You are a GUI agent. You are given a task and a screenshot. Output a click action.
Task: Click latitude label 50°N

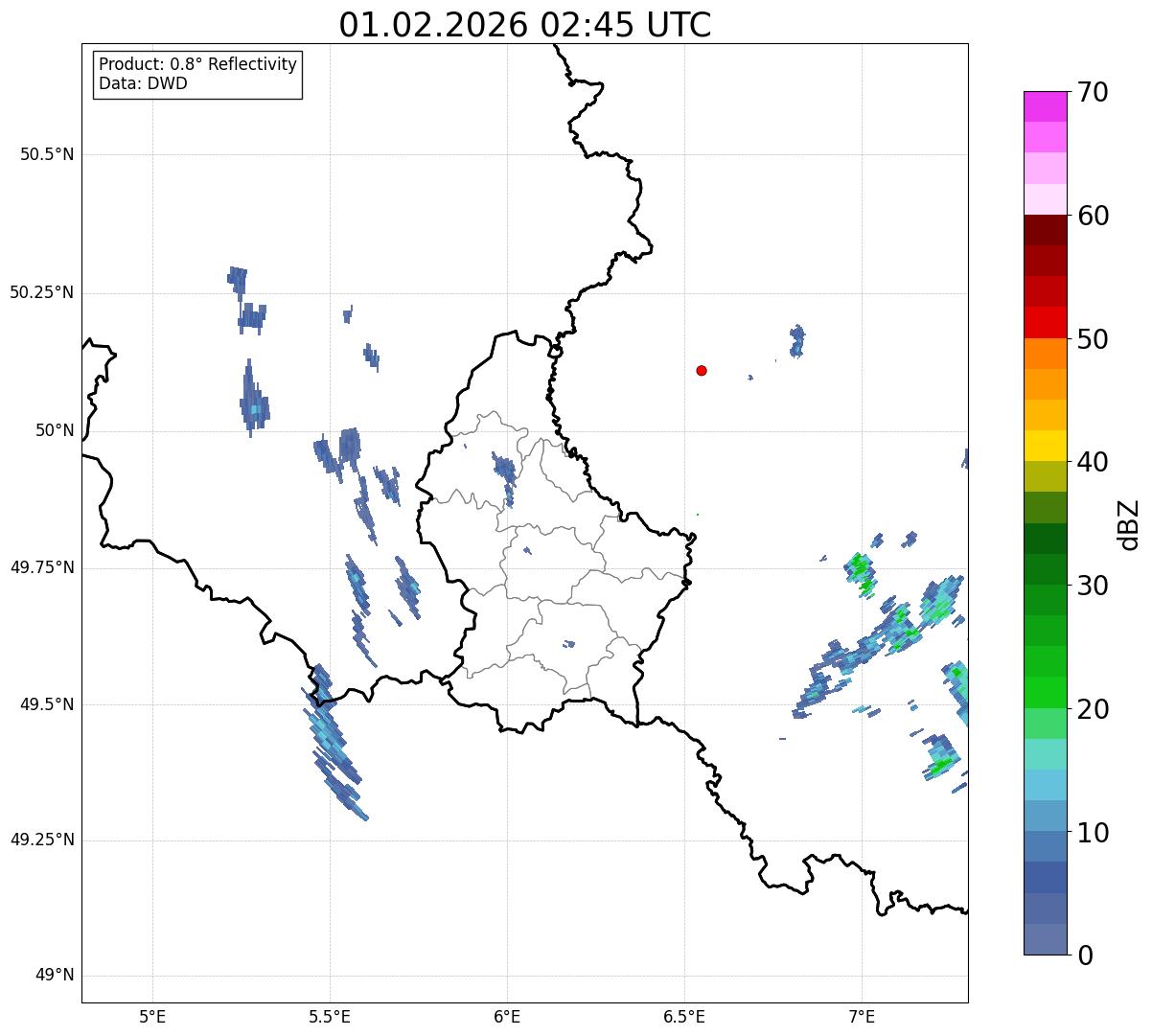pos(55,430)
